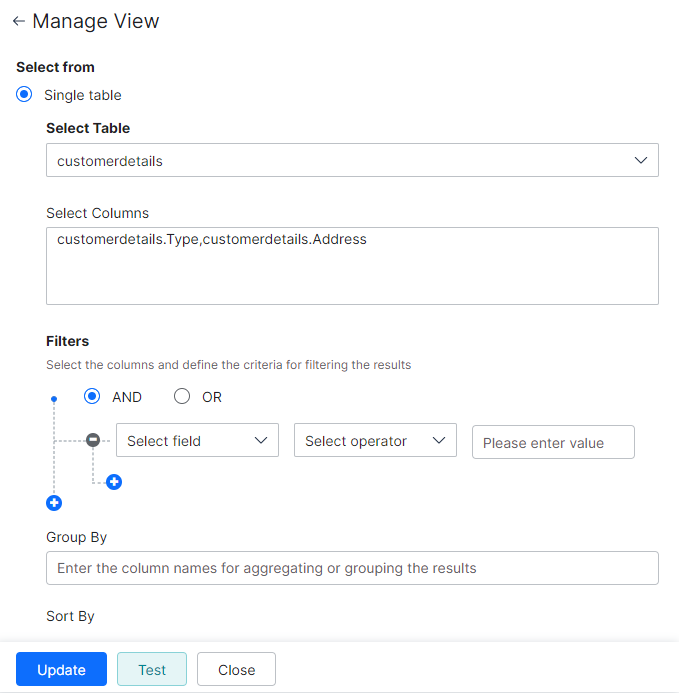Expand the Select field dropdown
This screenshot has height=693, width=679.
(x=197, y=441)
